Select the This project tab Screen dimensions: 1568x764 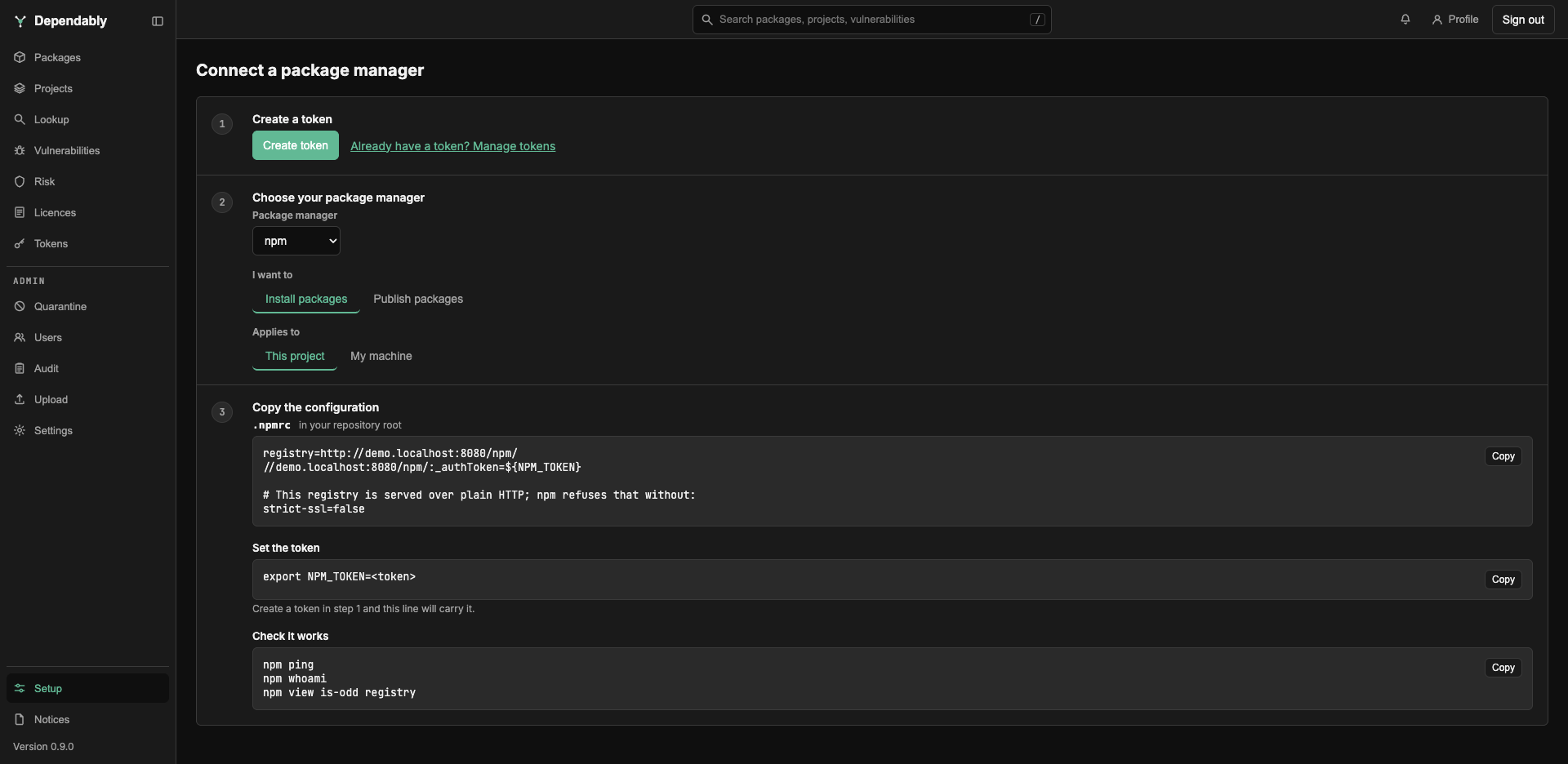pyautogui.click(x=295, y=357)
